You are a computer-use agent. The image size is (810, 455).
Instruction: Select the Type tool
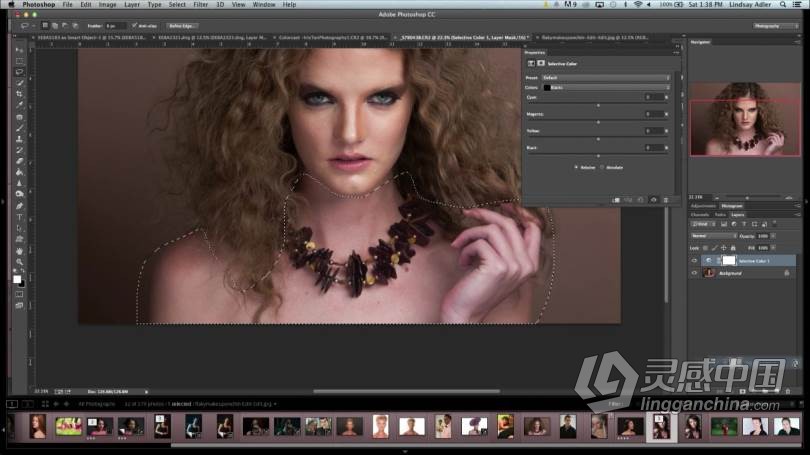[19, 217]
